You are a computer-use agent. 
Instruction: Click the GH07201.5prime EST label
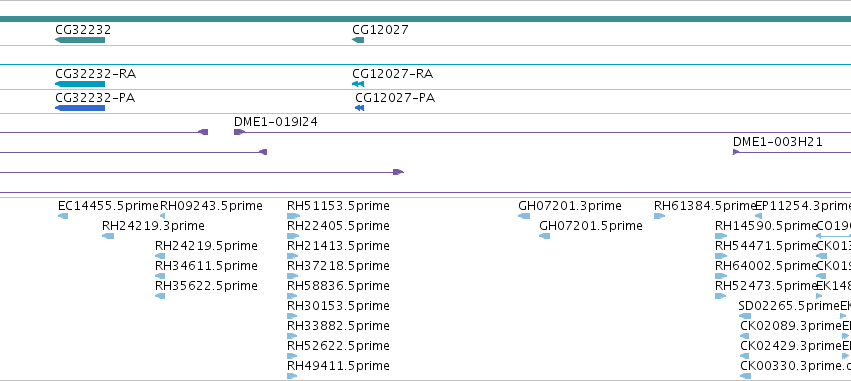coord(590,226)
